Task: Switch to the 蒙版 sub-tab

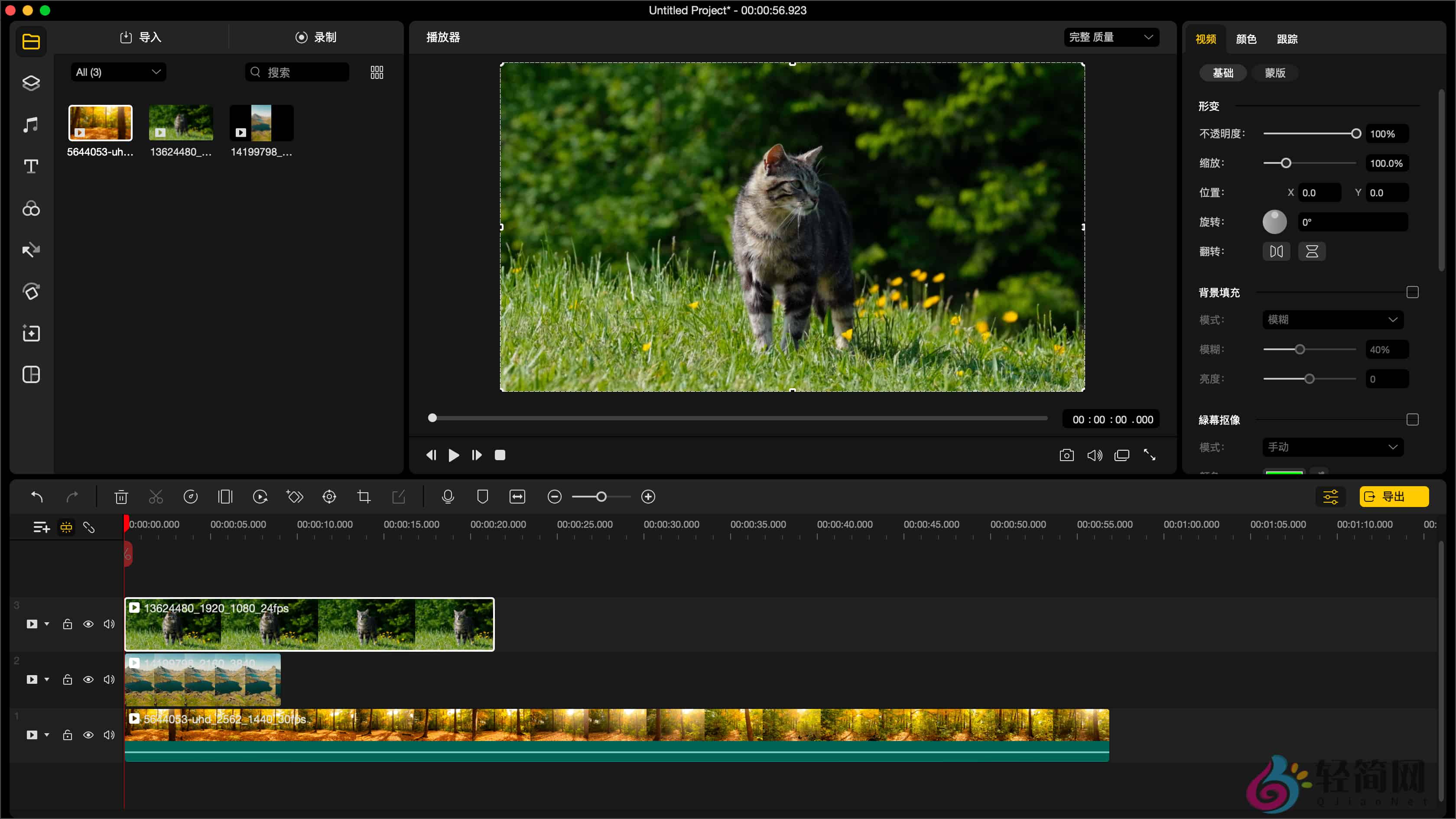Action: (1275, 73)
